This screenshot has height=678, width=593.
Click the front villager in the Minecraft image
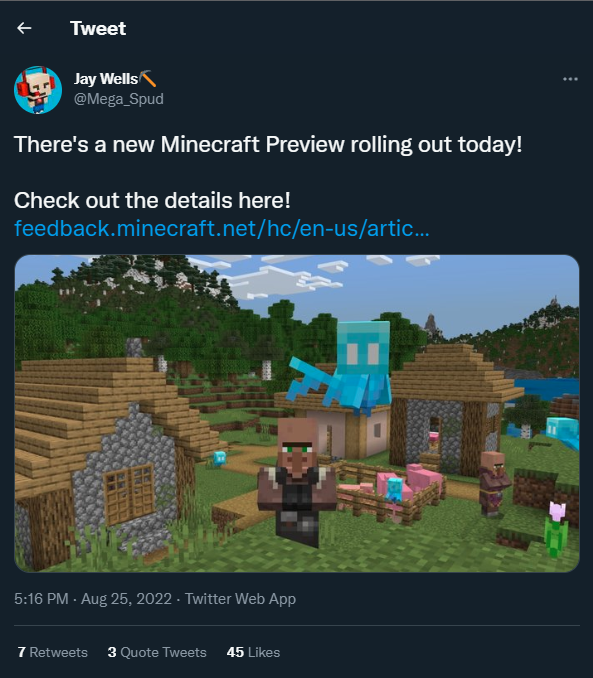(x=298, y=480)
